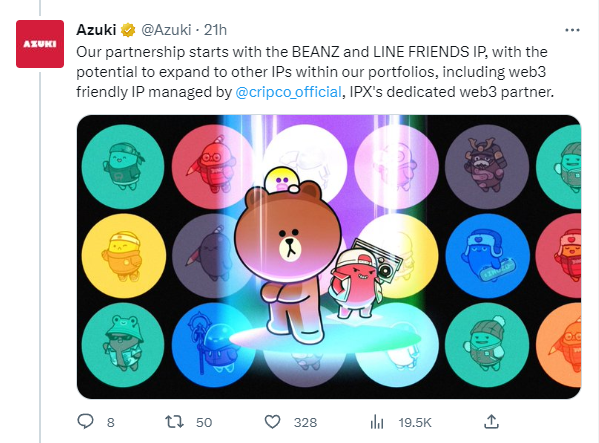The height and width of the screenshot is (443, 599).
Task: Click the 19.5K views count
Action: (415, 422)
